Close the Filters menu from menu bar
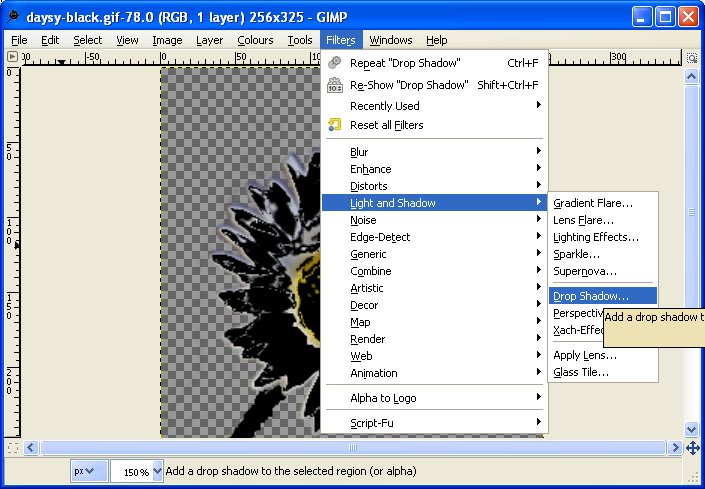This screenshot has width=705, height=489. [341, 40]
